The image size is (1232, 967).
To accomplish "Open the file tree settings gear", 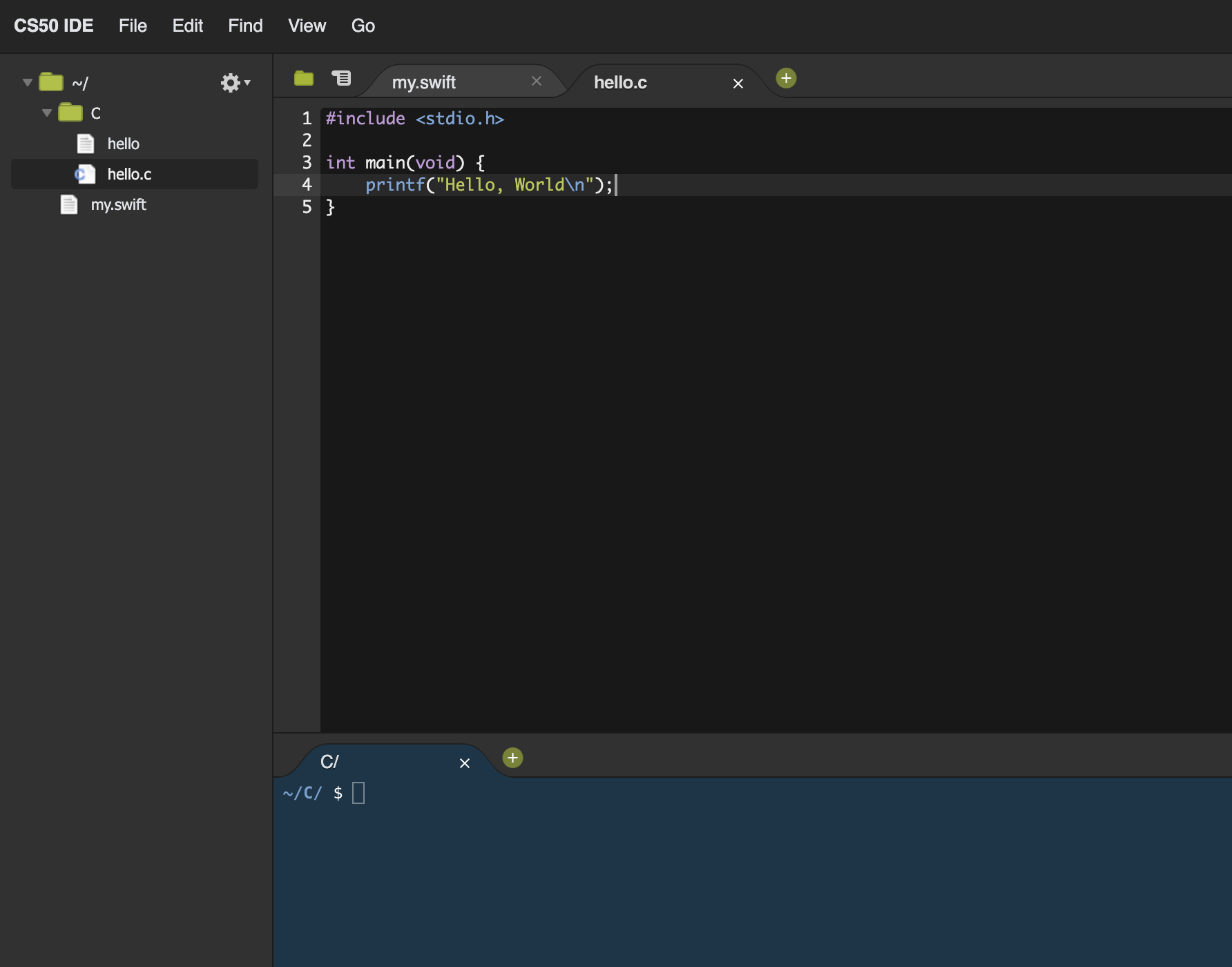I will tap(235, 83).
